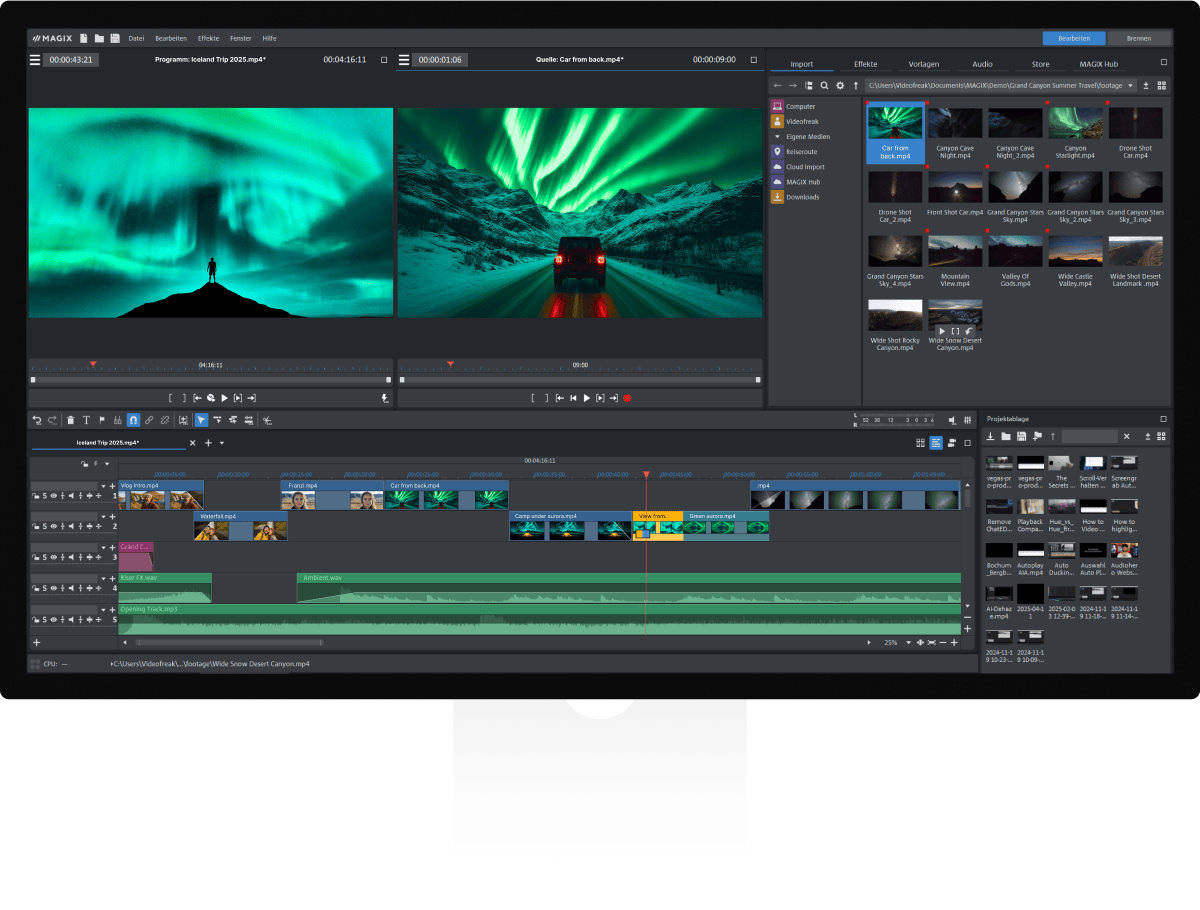Viewport: 1200px width, 910px height.
Task: Switch to the Effekte tab in the media pool
Action: (866, 63)
